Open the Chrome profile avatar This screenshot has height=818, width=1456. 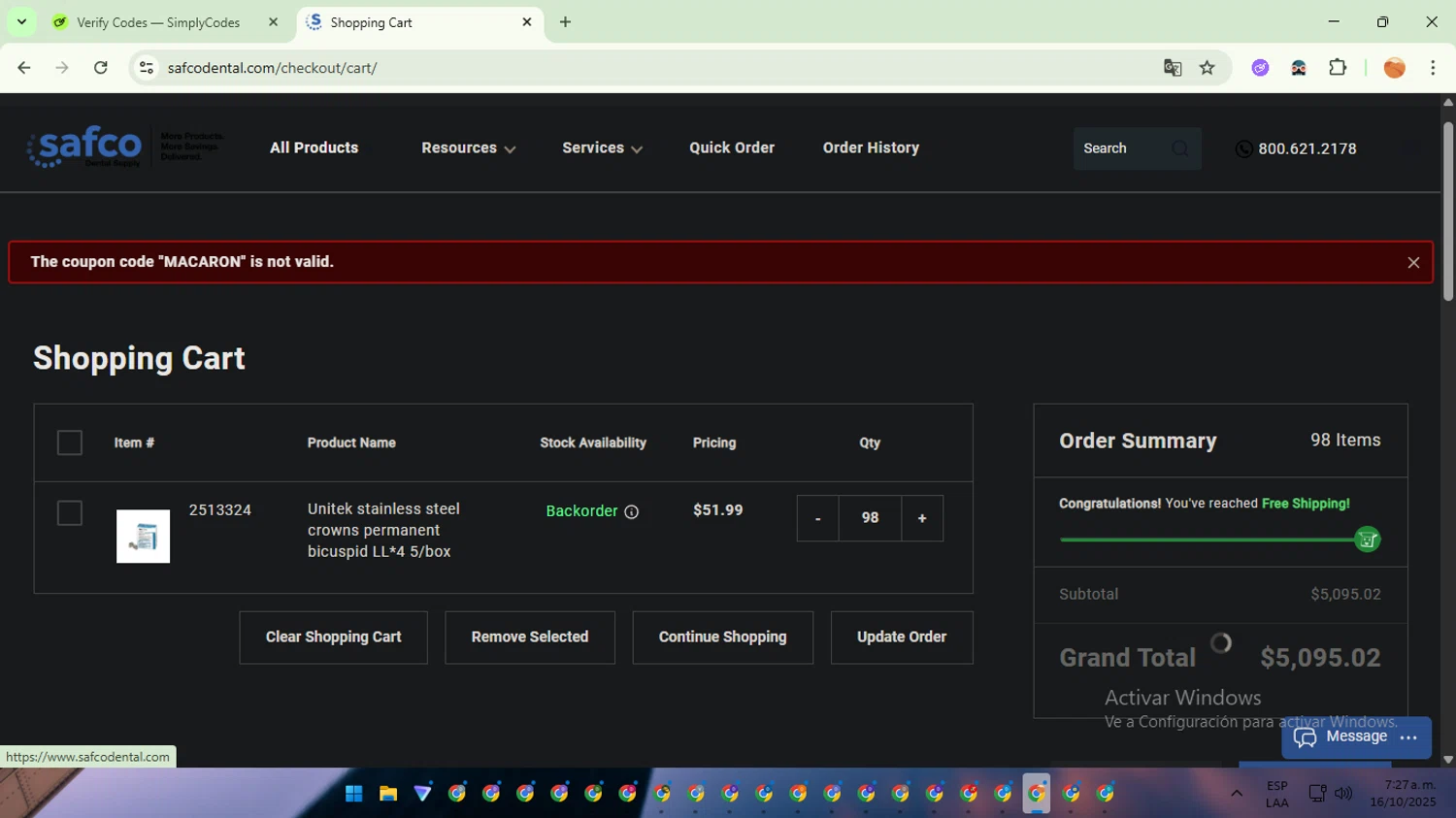click(x=1394, y=68)
